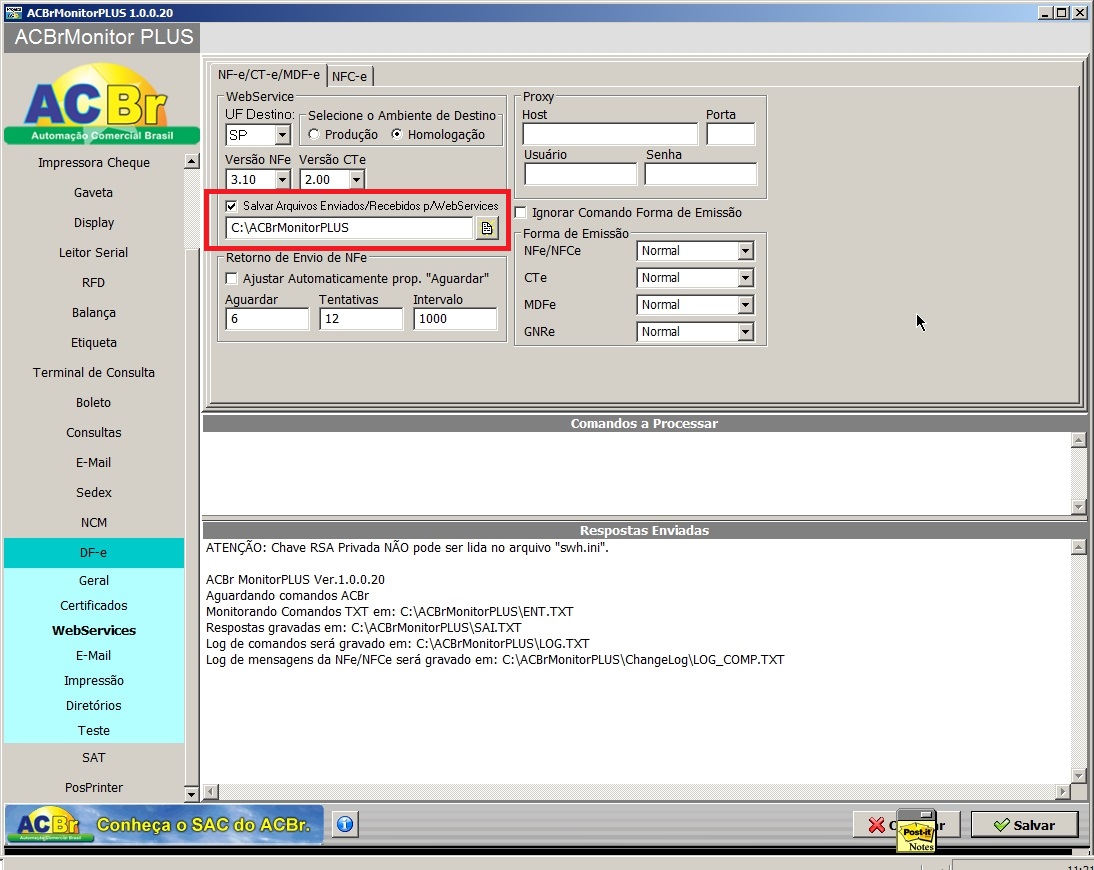
Task: Click the Salvar button
Action: 1024,825
